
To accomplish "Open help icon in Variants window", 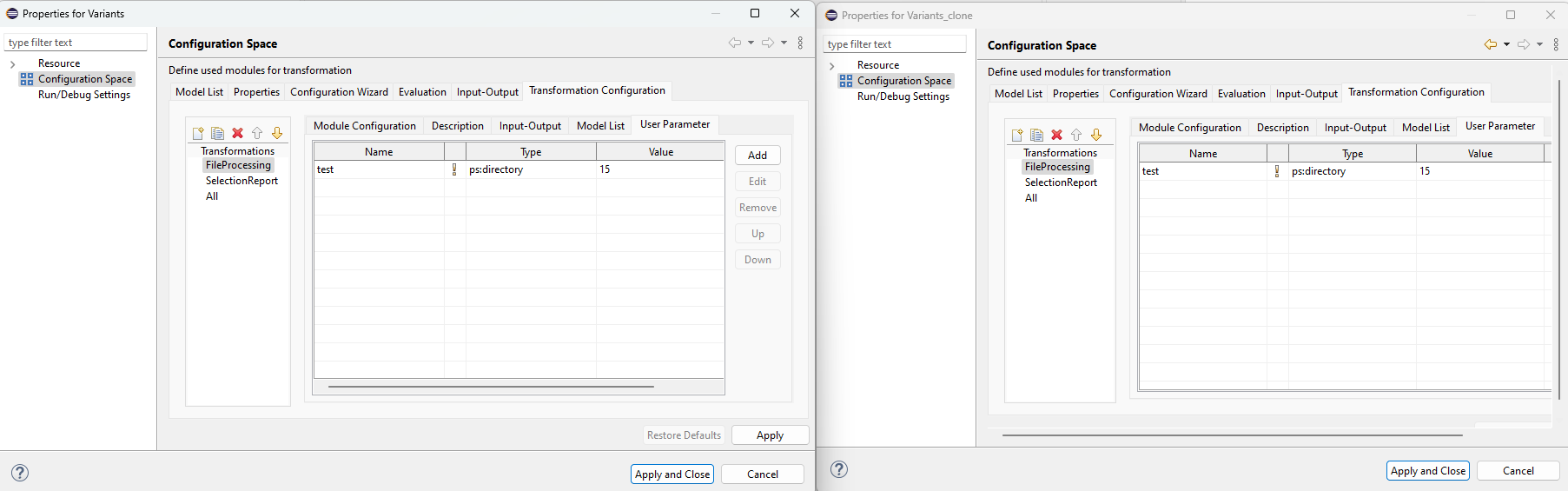I will pos(20,473).
